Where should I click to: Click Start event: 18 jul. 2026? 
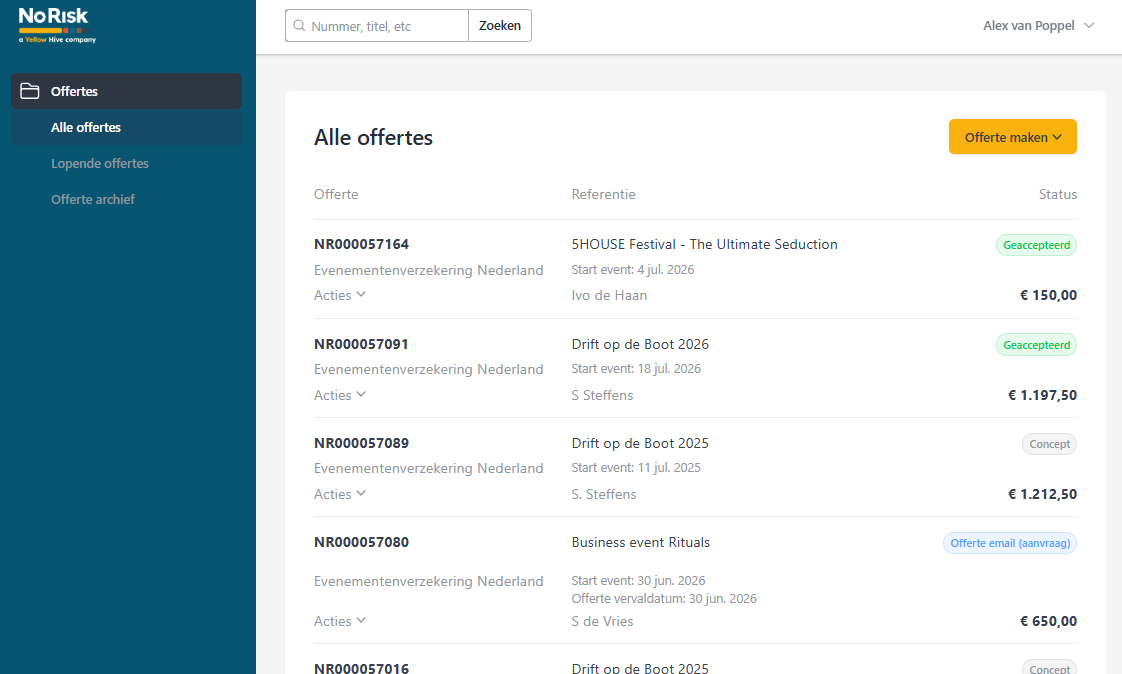pos(636,368)
